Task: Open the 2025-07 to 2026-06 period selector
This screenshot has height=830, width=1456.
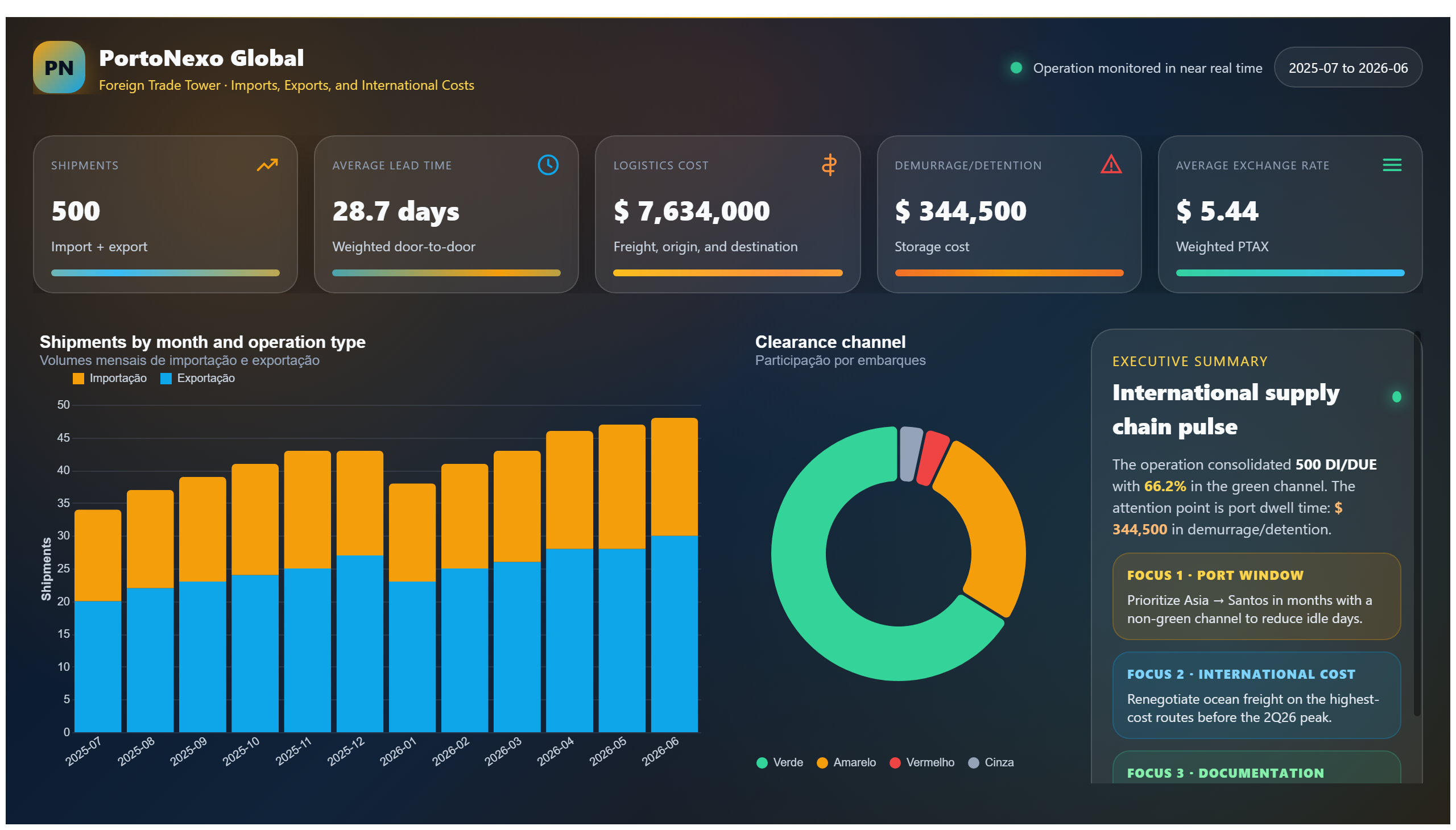Action: (1347, 68)
